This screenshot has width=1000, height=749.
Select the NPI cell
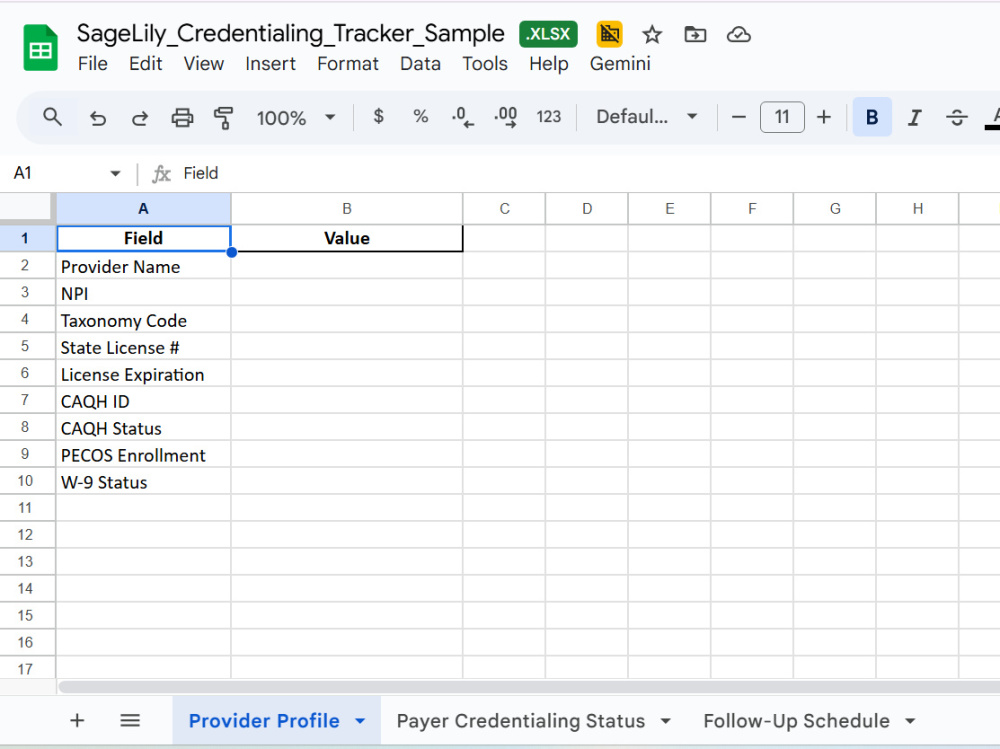143,293
